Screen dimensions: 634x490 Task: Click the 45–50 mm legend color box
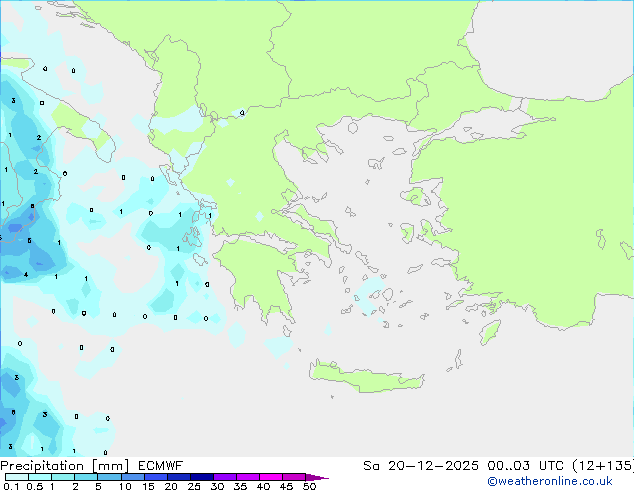(x=294, y=477)
